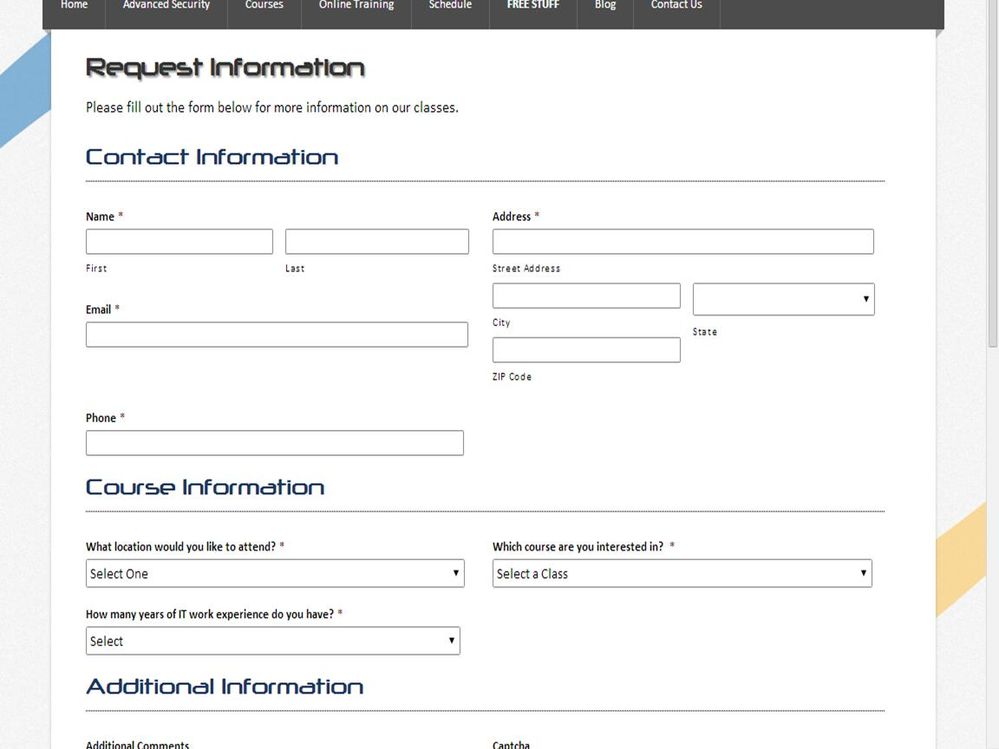Screen dimensions: 999x749
Task: Click the City input field
Action: (586, 296)
